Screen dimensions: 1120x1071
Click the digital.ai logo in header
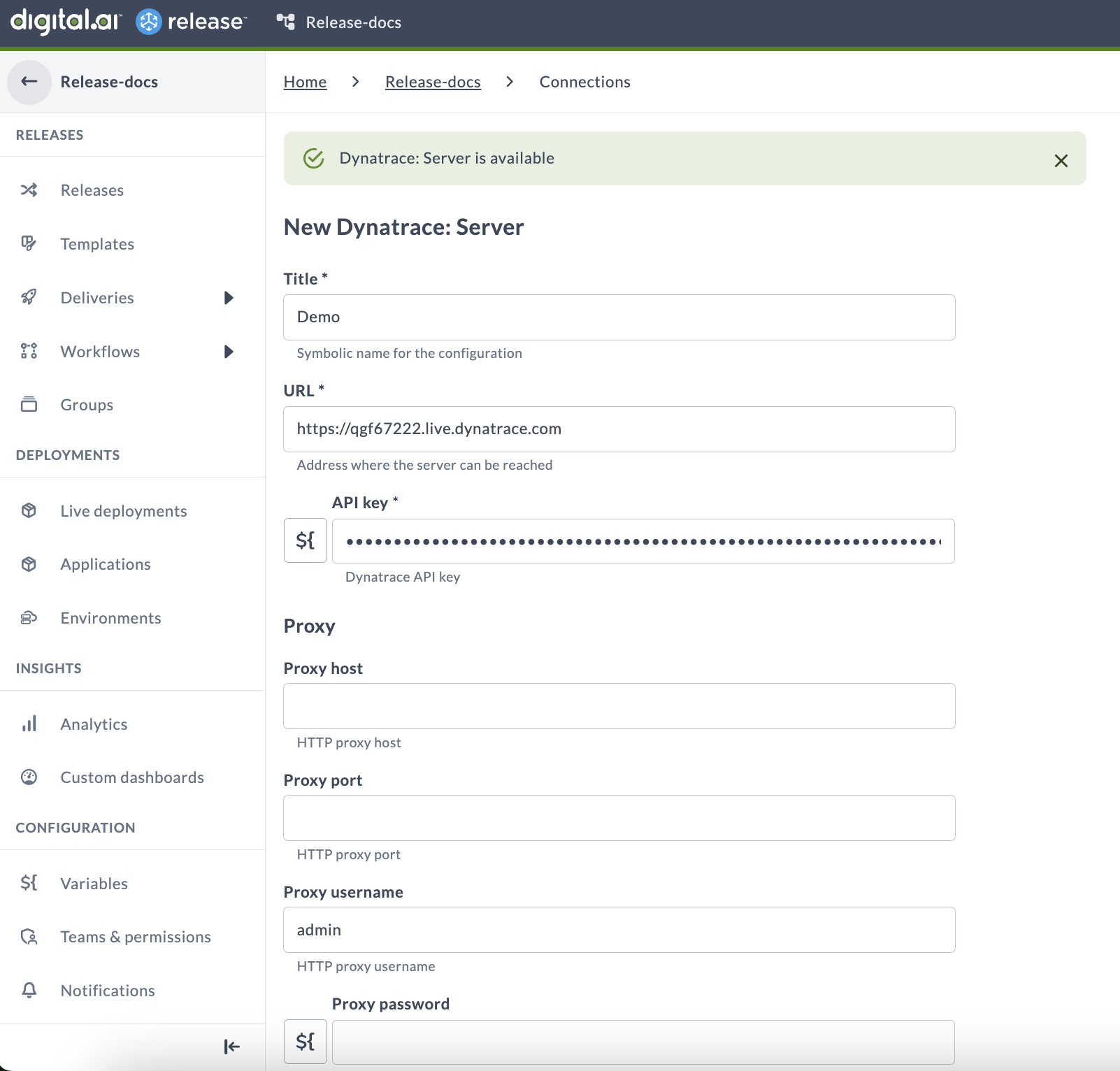[66, 22]
